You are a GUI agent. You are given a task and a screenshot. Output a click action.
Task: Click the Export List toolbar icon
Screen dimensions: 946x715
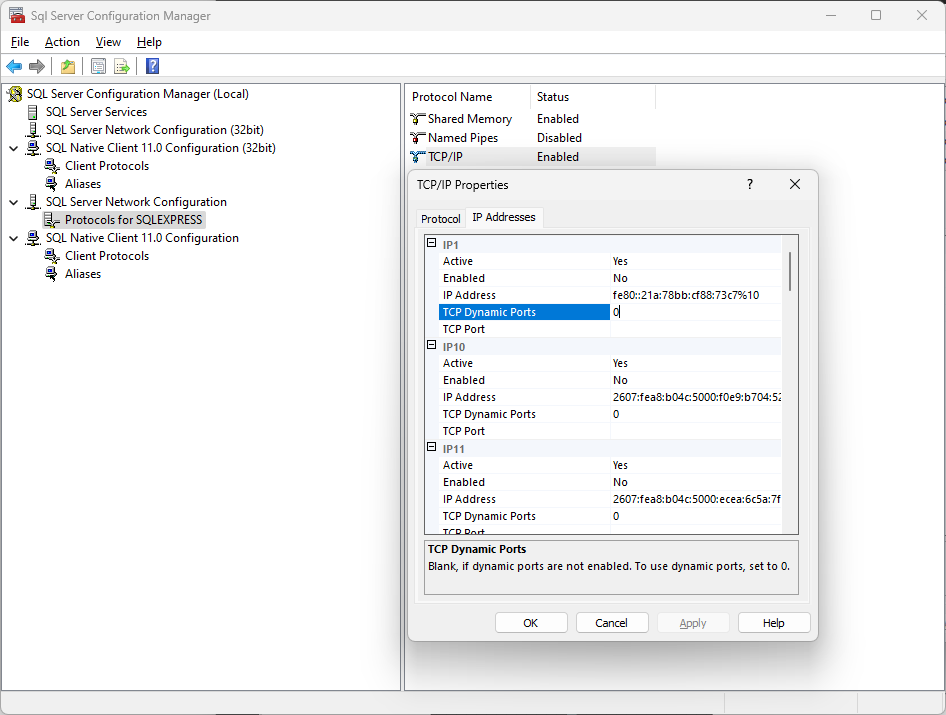(x=122, y=66)
